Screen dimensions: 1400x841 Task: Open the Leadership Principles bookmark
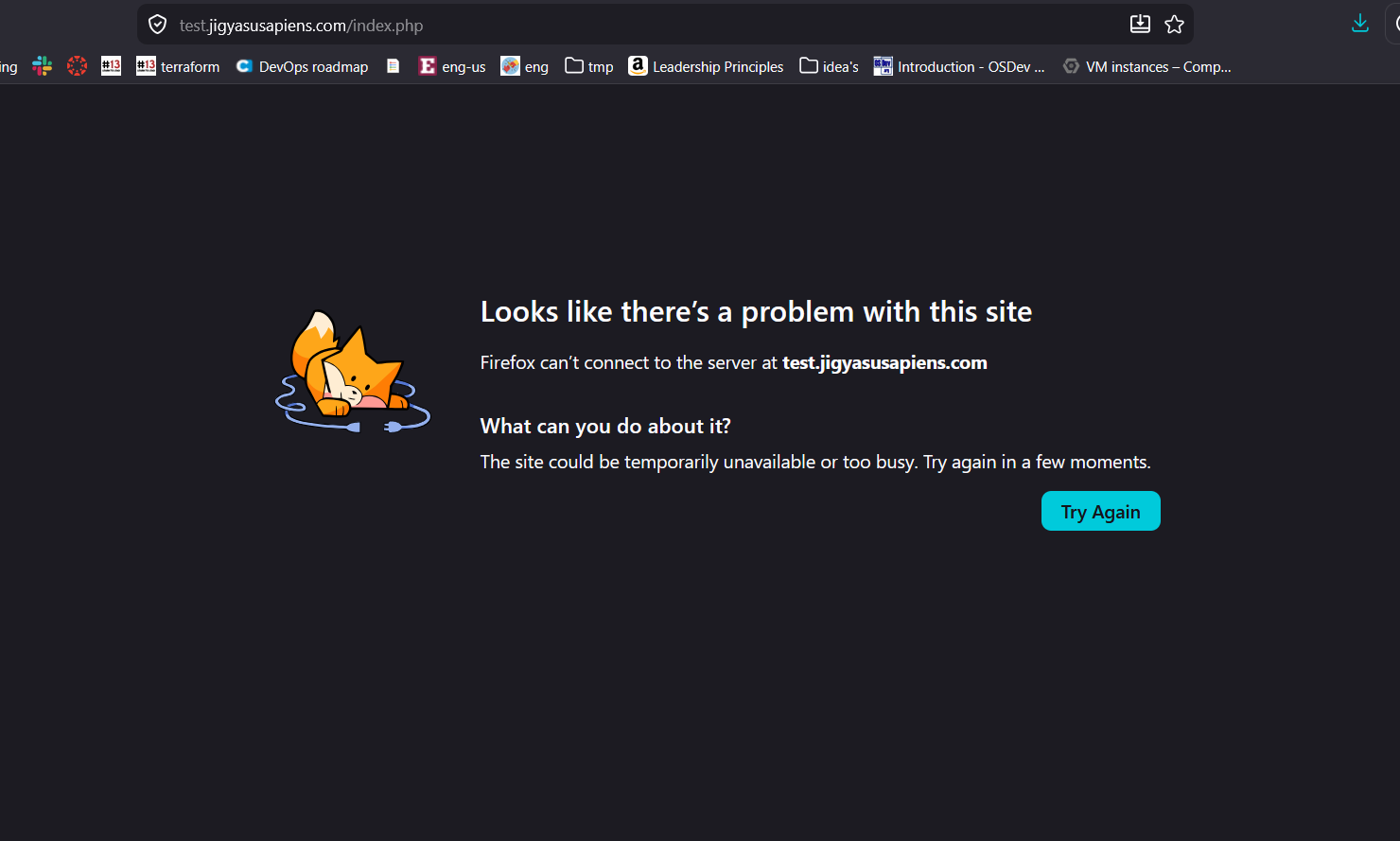706,66
